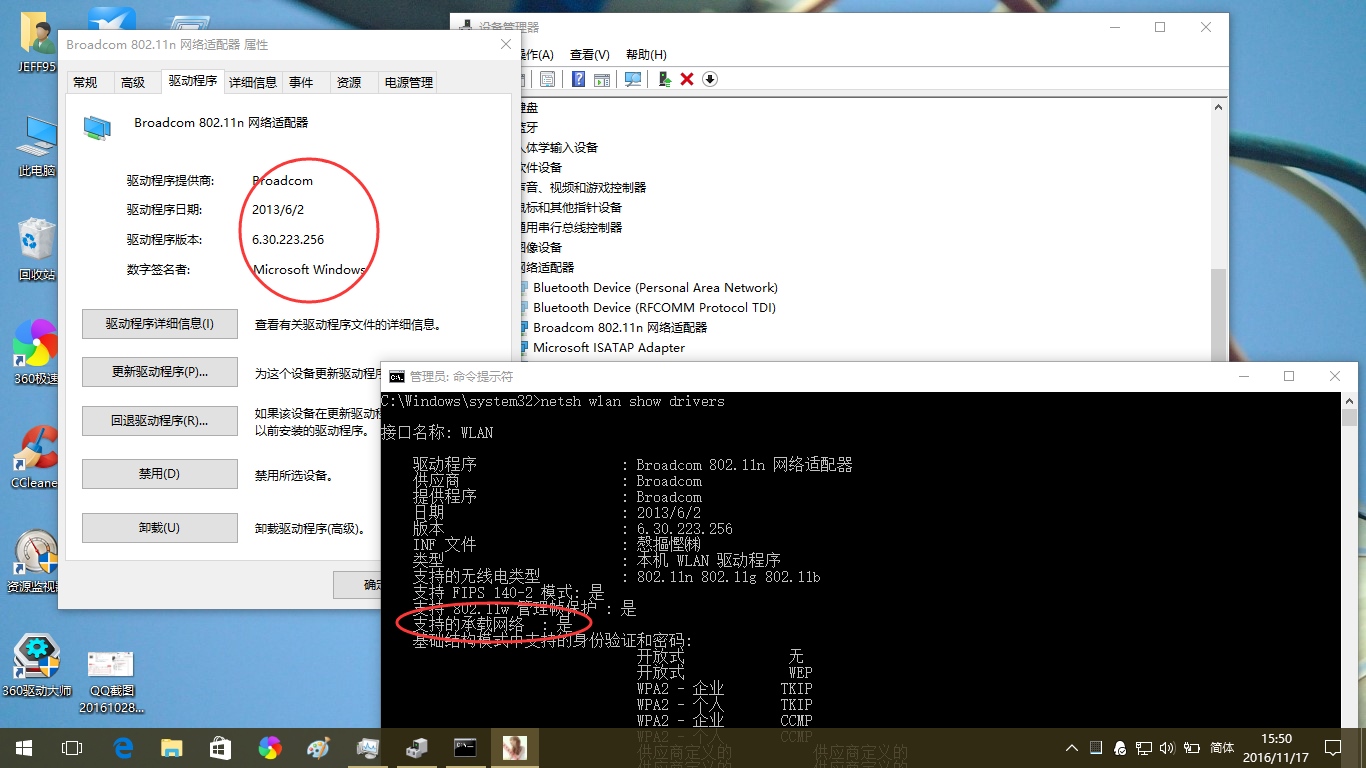1366x768 pixels.
Task: Click the 更新驱动程序(P)... button
Action: coord(160,372)
